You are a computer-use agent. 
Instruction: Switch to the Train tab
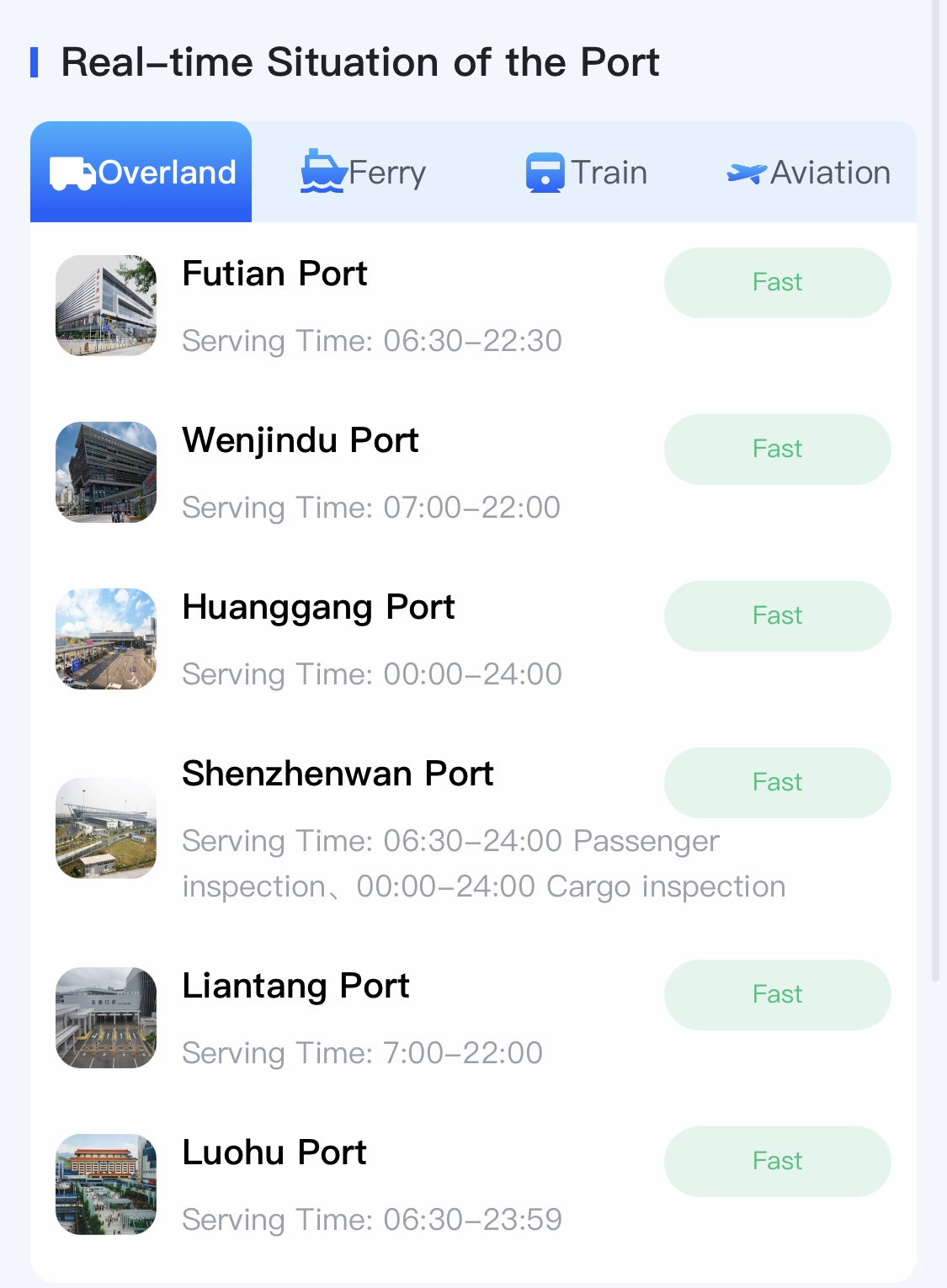point(587,173)
